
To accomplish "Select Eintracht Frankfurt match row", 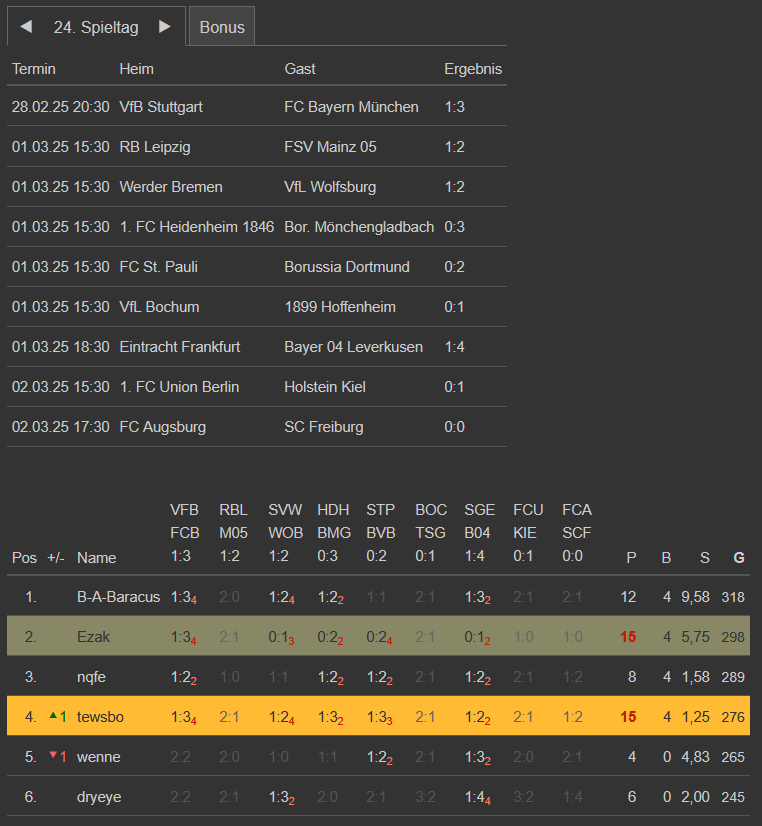I will coord(179,347).
